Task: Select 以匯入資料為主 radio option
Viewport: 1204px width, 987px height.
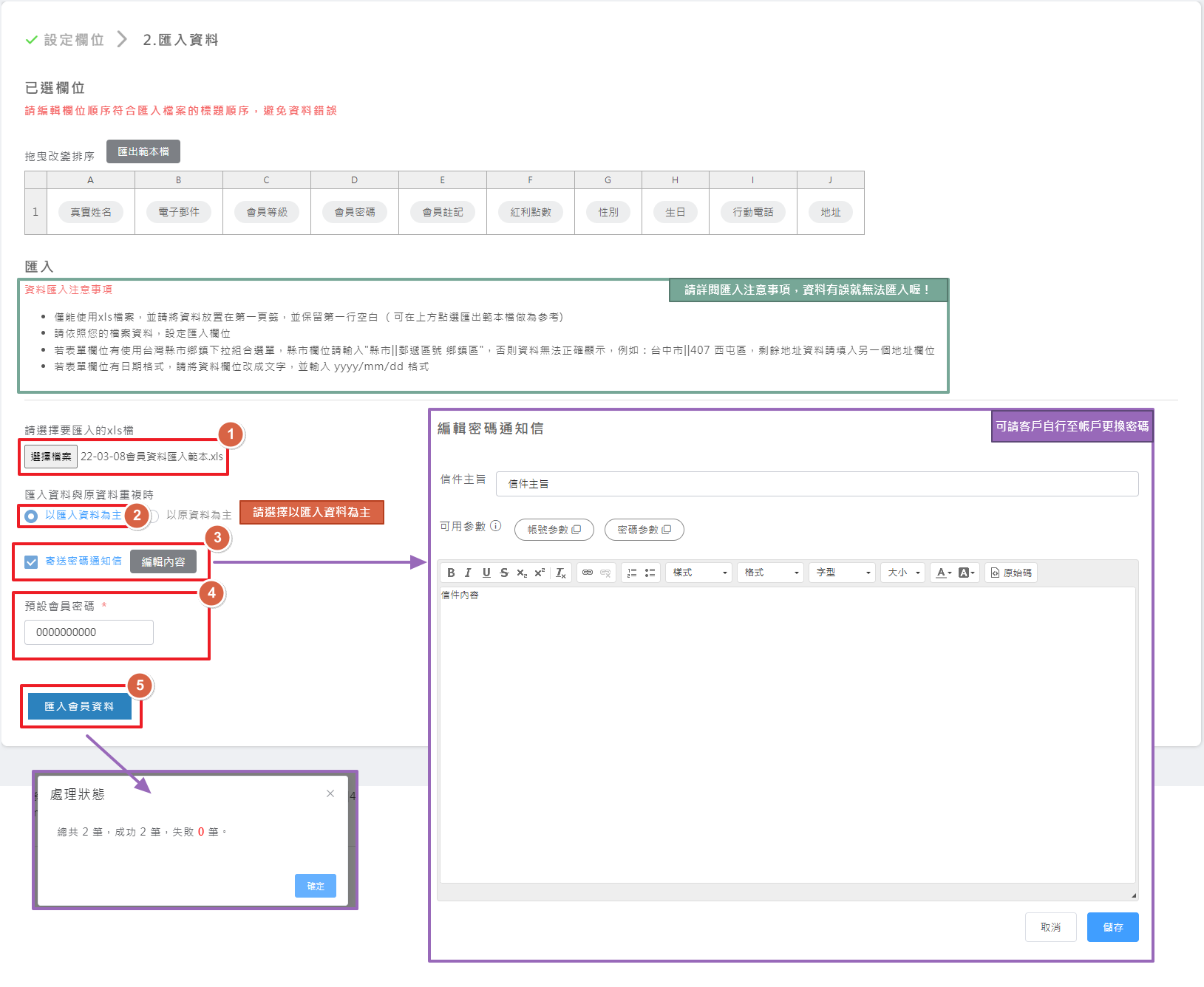Action: 31,516
